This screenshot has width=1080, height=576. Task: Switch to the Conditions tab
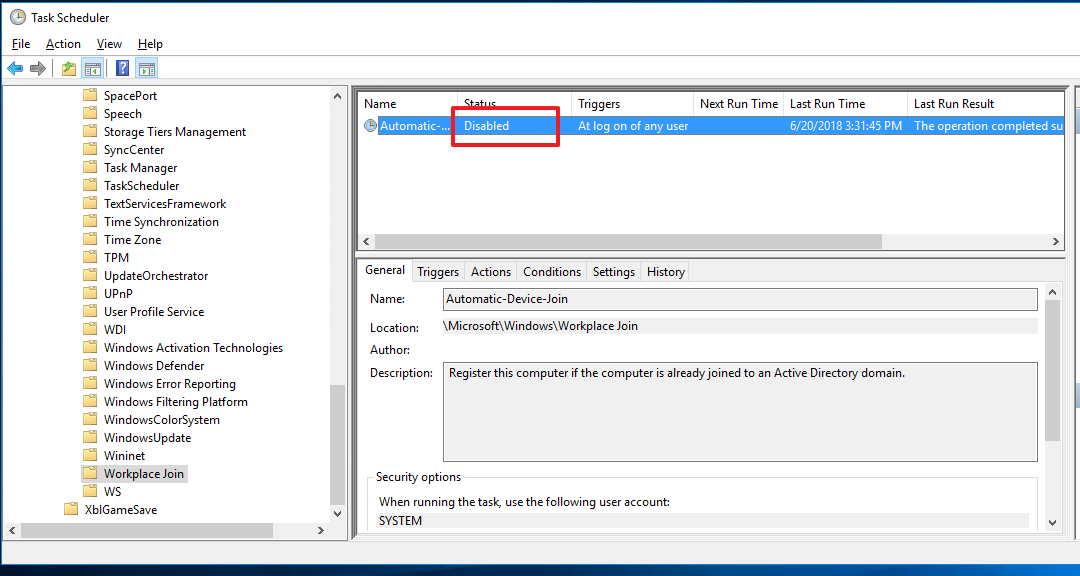[552, 271]
